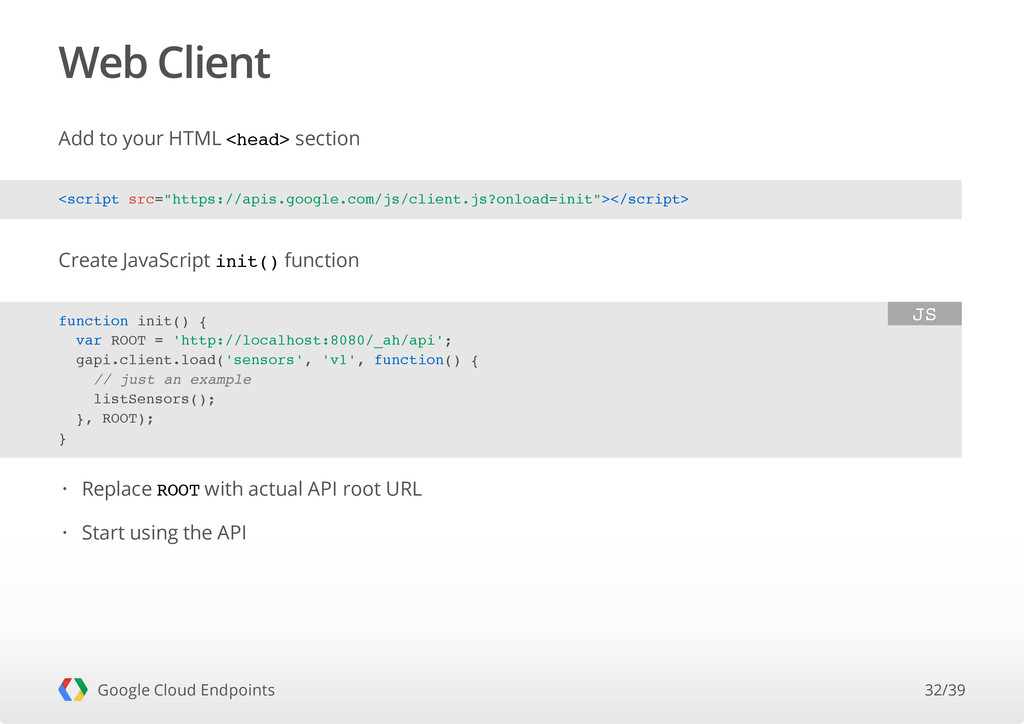This screenshot has height=724, width=1024.
Task: Click the 'v1' string literal
Action: [x=338, y=360]
